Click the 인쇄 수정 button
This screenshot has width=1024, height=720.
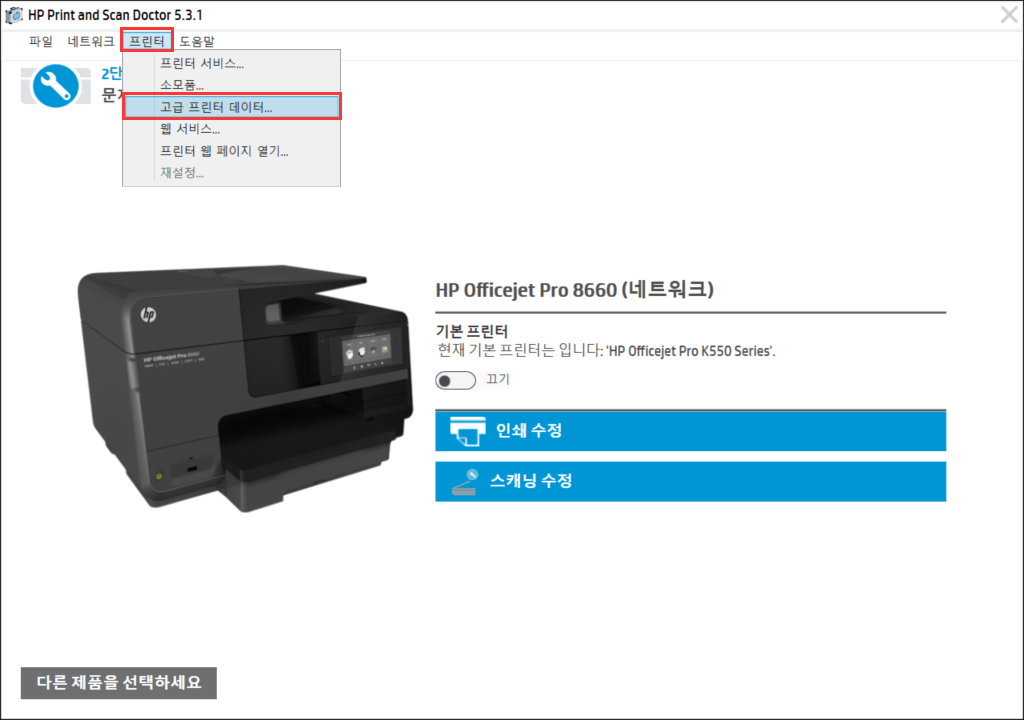(690, 431)
